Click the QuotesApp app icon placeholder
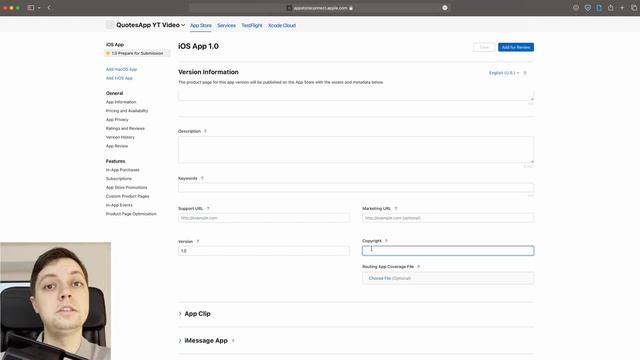The width and height of the screenshot is (640, 360). pos(109,25)
